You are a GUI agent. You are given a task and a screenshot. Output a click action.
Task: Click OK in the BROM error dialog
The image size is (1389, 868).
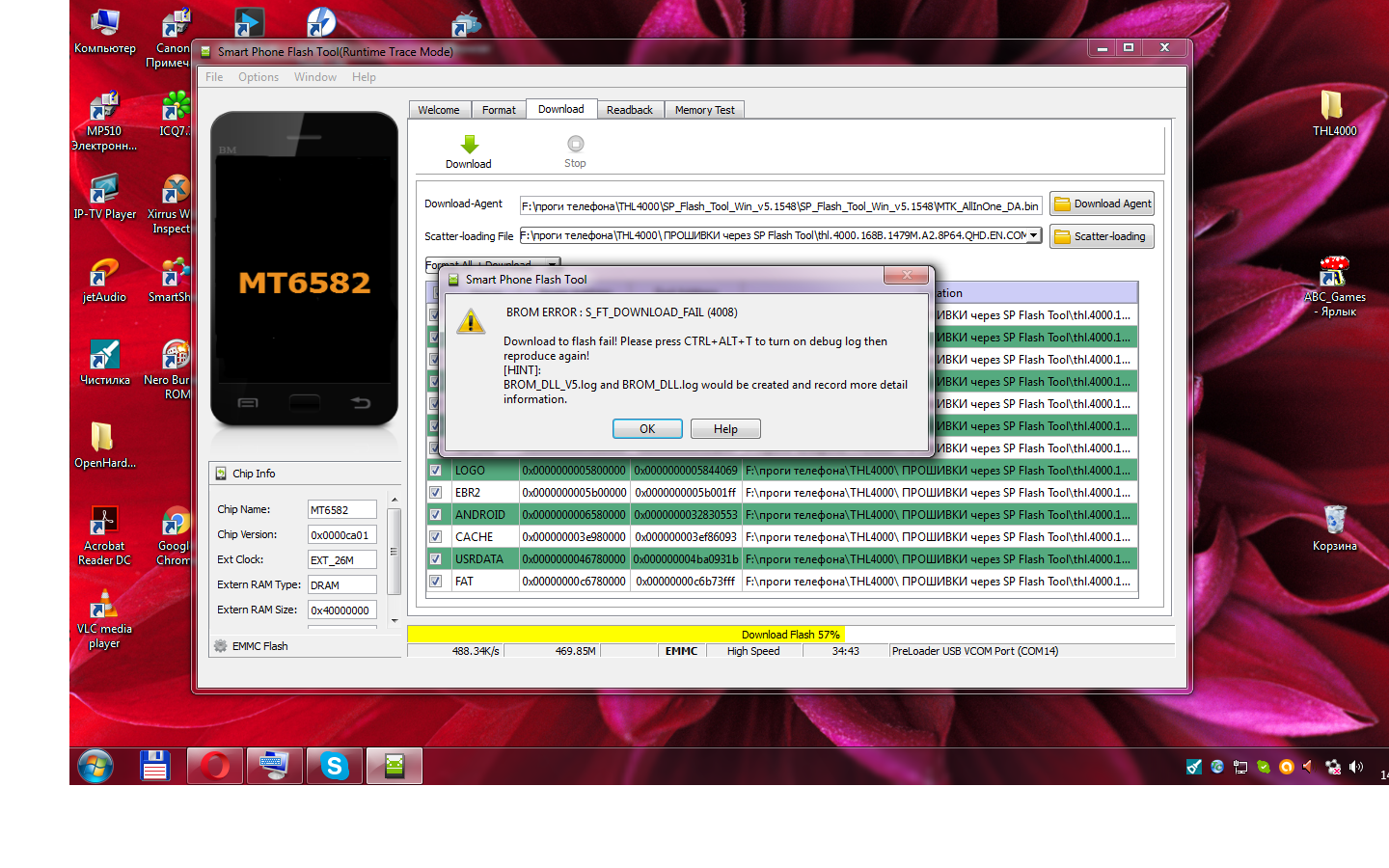click(647, 429)
